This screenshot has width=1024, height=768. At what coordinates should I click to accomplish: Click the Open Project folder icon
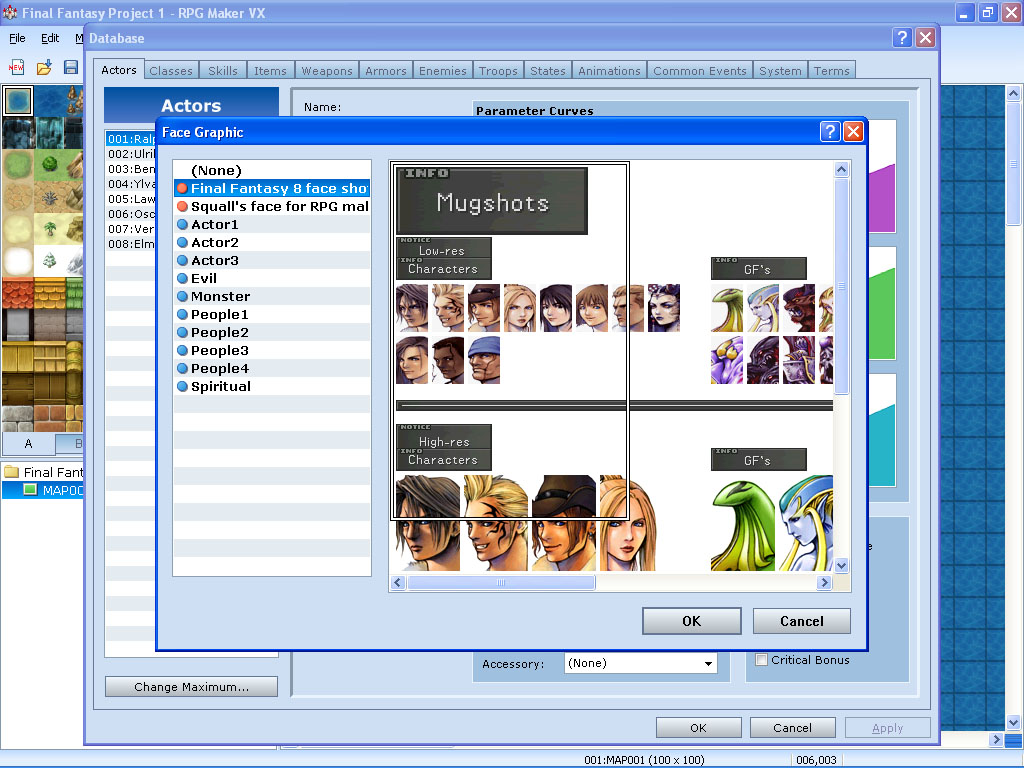coord(44,67)
